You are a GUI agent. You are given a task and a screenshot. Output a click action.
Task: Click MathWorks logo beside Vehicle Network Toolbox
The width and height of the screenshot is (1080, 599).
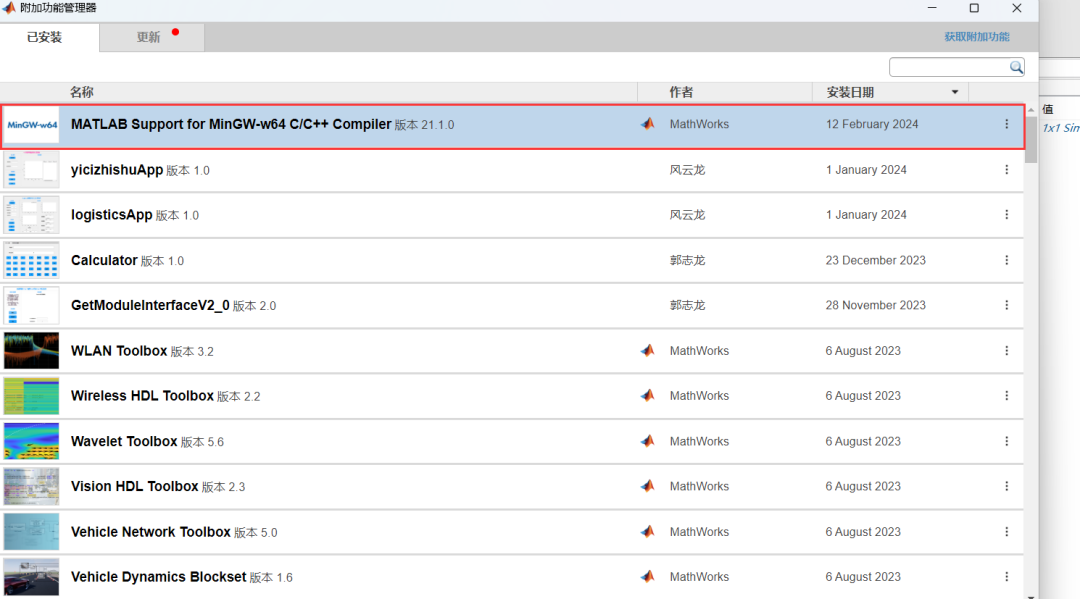[647, 532]
